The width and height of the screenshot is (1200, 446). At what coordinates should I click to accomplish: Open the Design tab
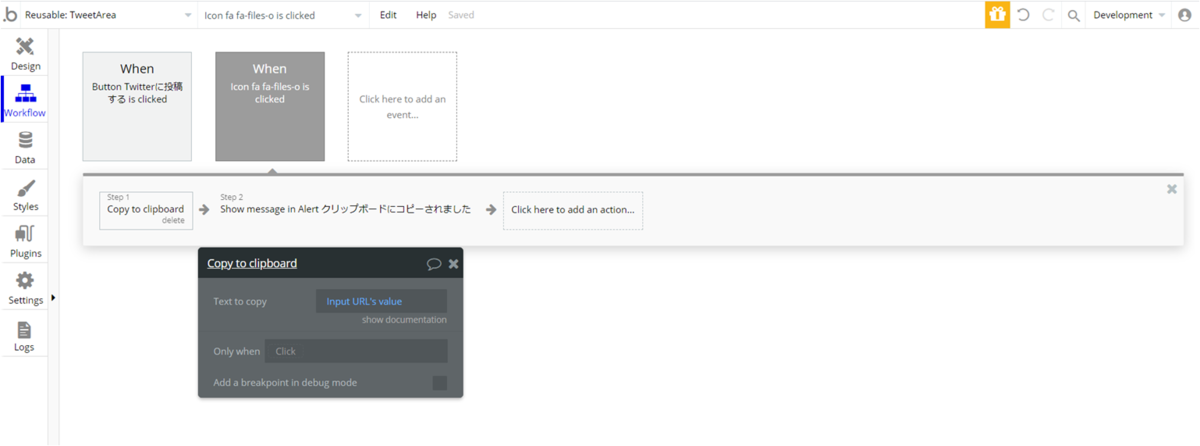(x=25, y=54)
